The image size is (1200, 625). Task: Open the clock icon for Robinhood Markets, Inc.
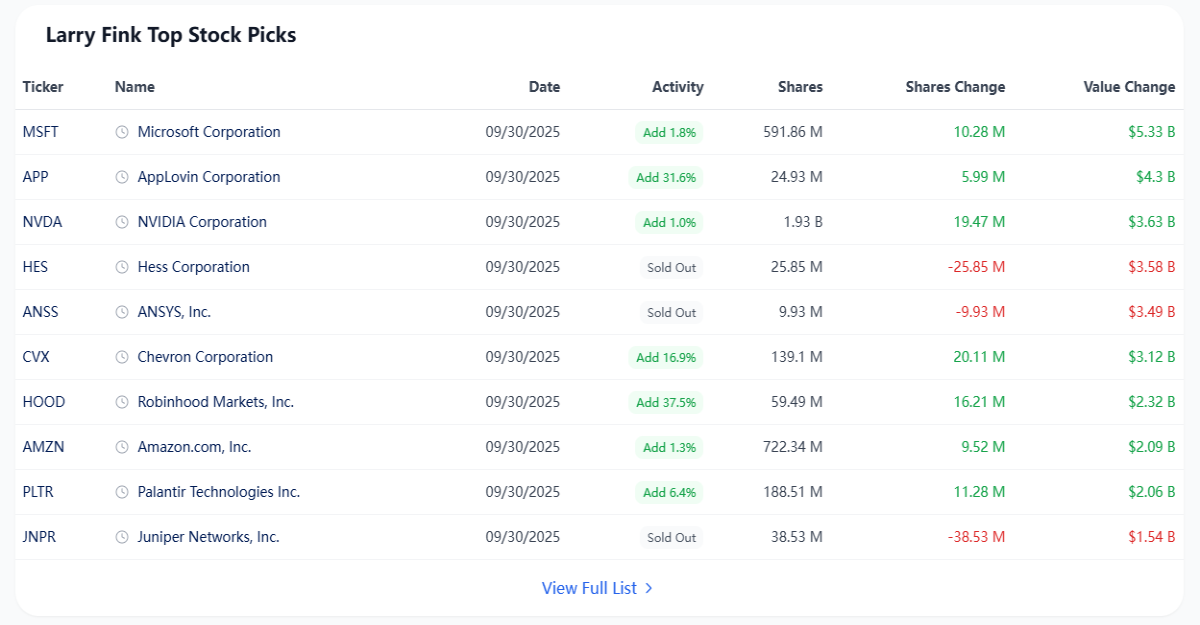122,402
